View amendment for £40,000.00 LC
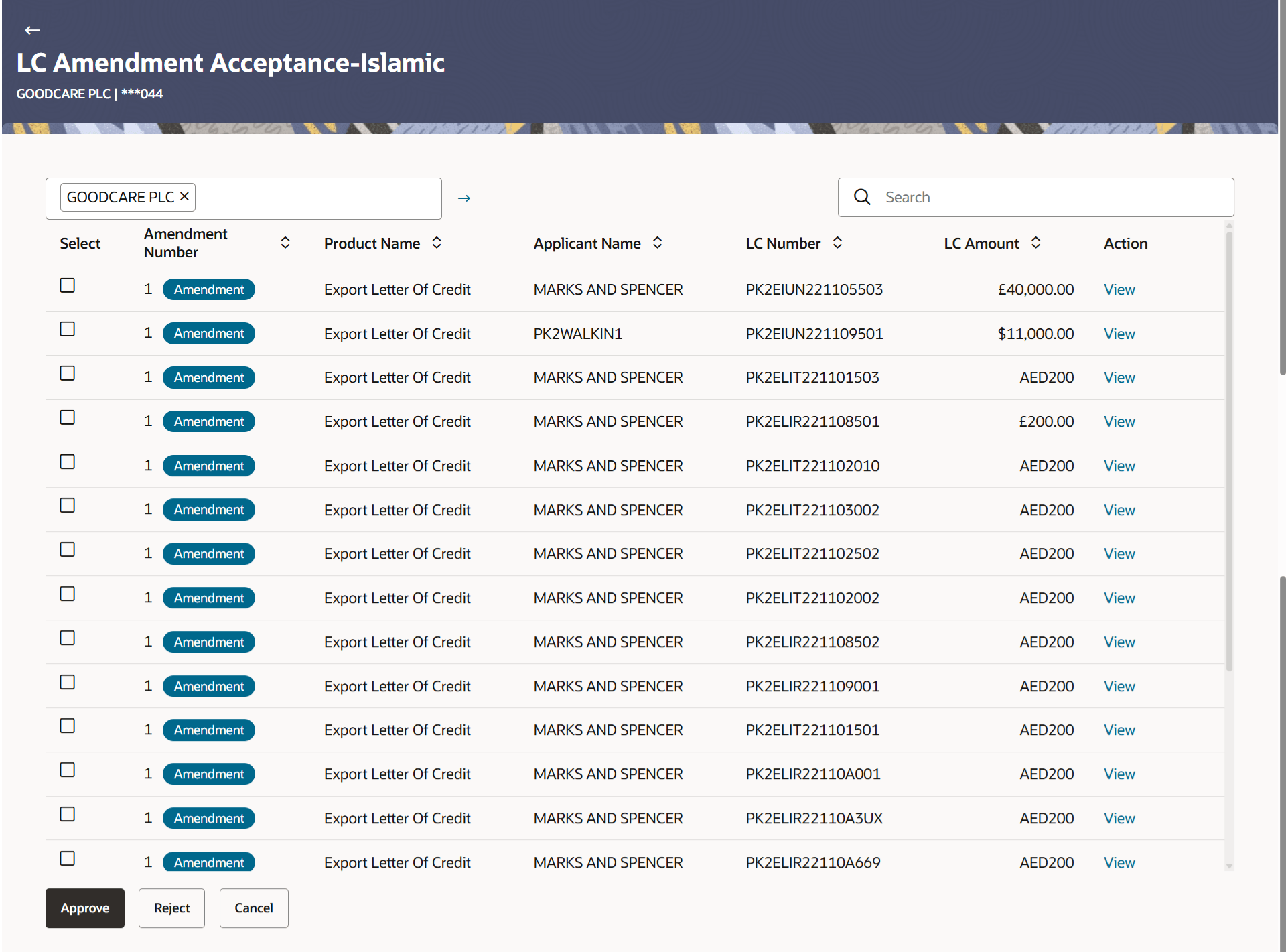The height and width of the screenshot is (952, 1286). tap(1119, 289)
